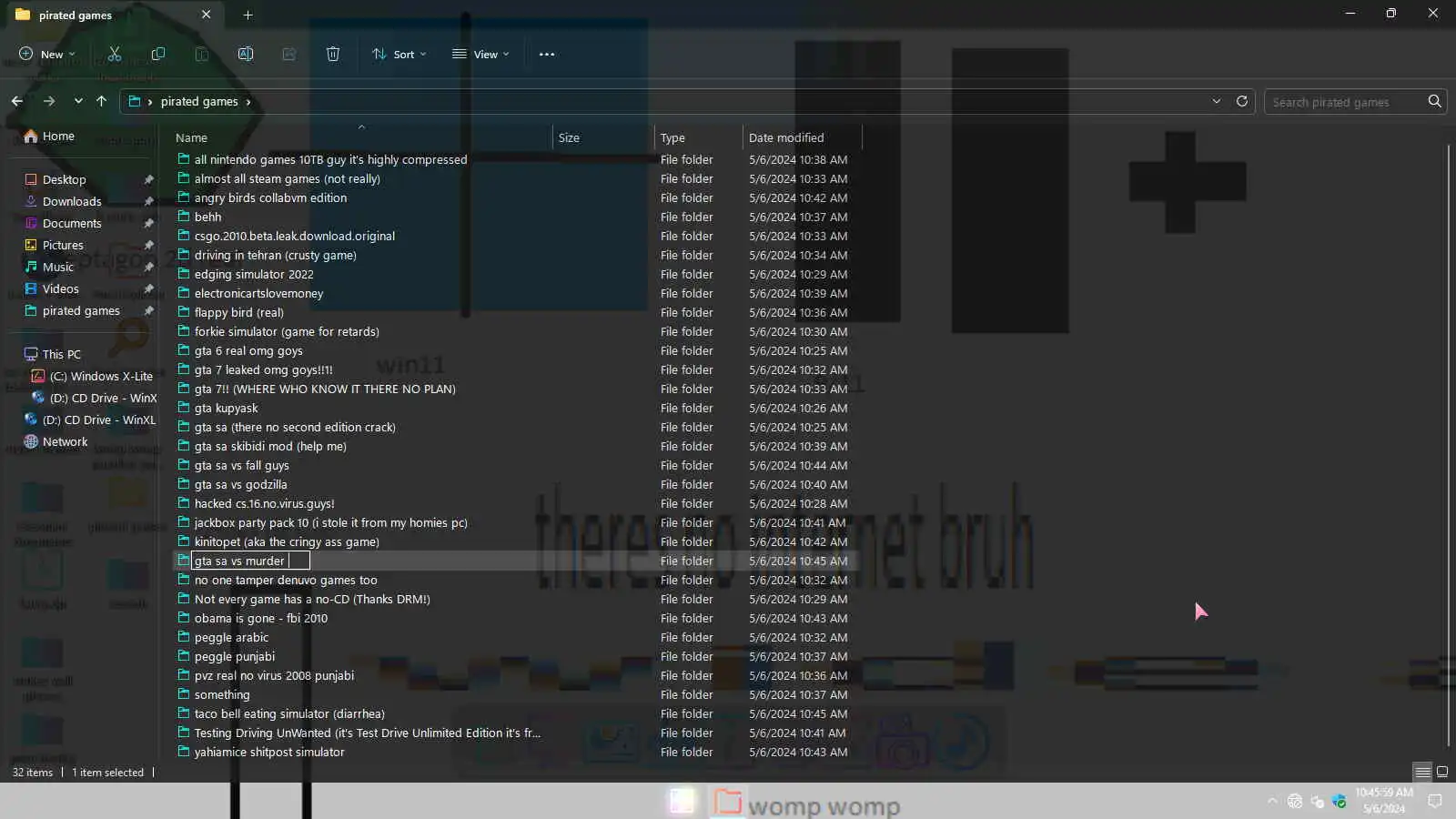Click the Home icon in the sidebar
The height and width of the screenshot is (819, 1456).
coord(31,136)
